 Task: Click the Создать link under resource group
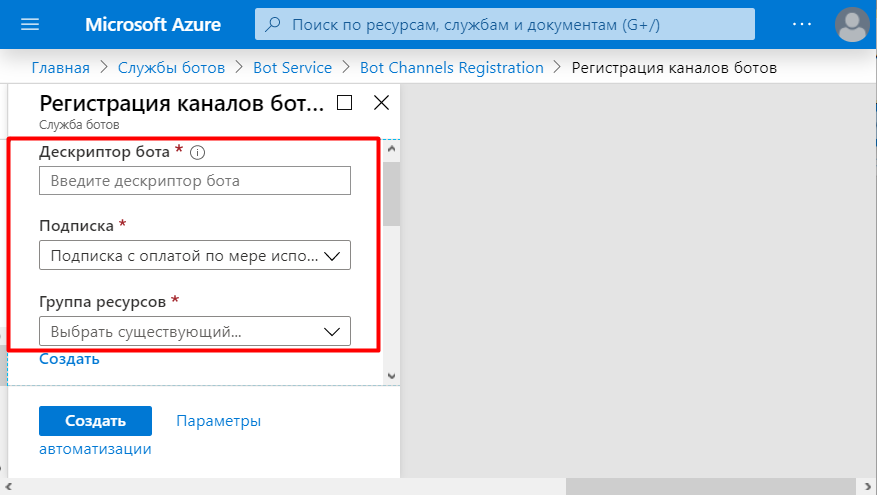(x=69, y=359)
